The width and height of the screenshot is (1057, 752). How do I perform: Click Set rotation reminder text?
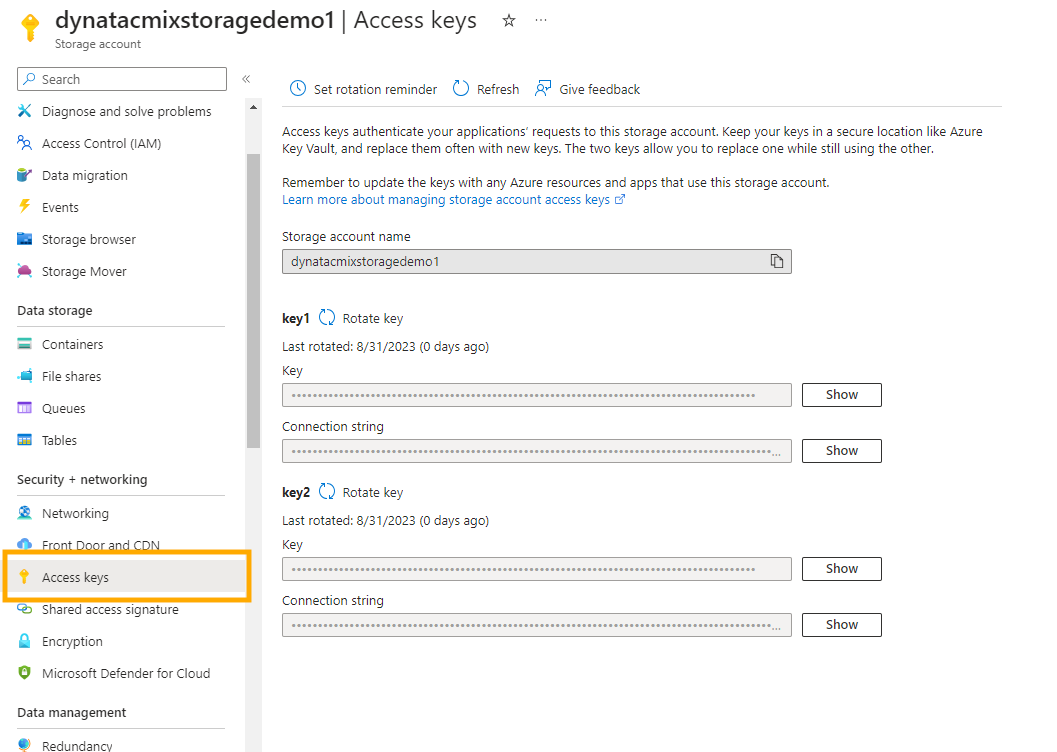[375, 90]
